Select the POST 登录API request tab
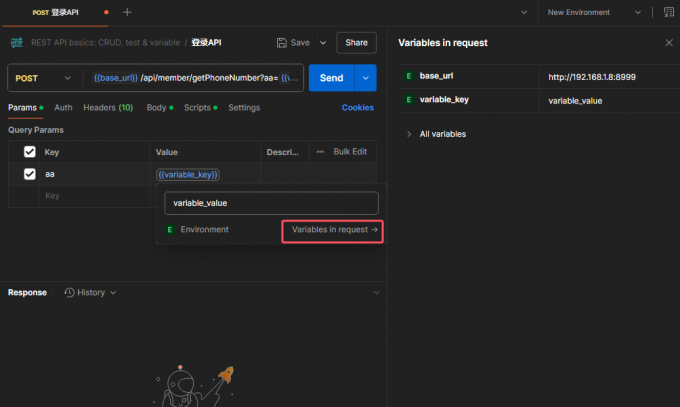 coord(56,13)
